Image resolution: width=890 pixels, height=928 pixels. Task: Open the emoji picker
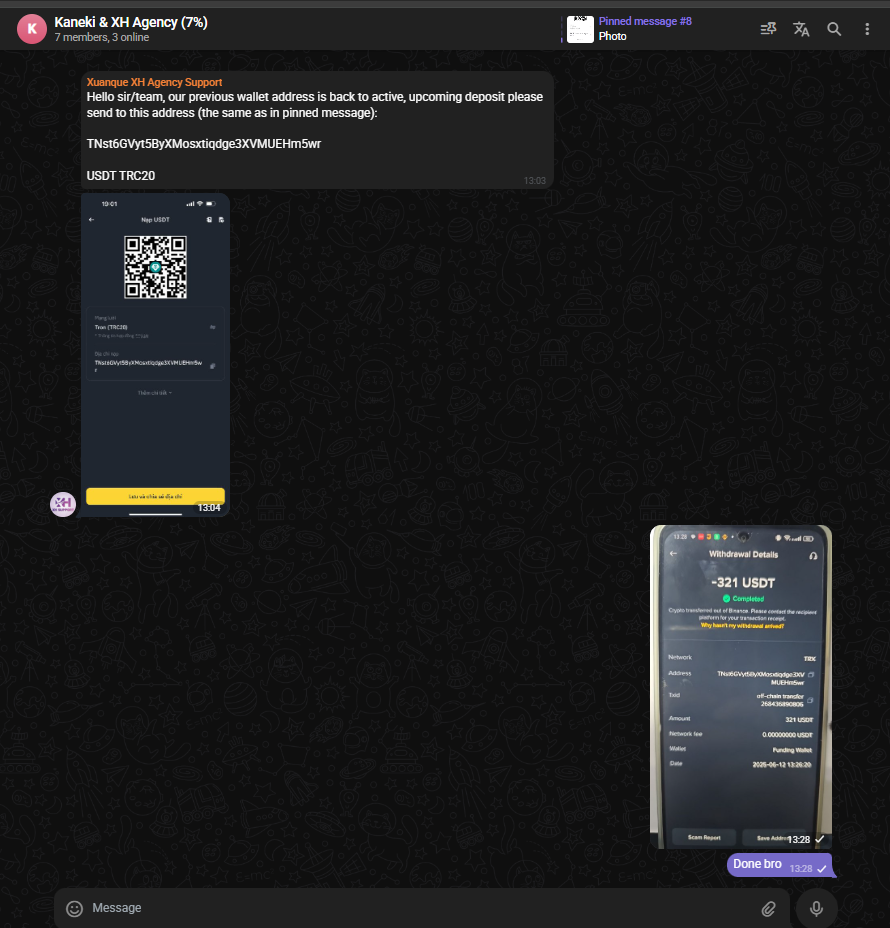74,908
